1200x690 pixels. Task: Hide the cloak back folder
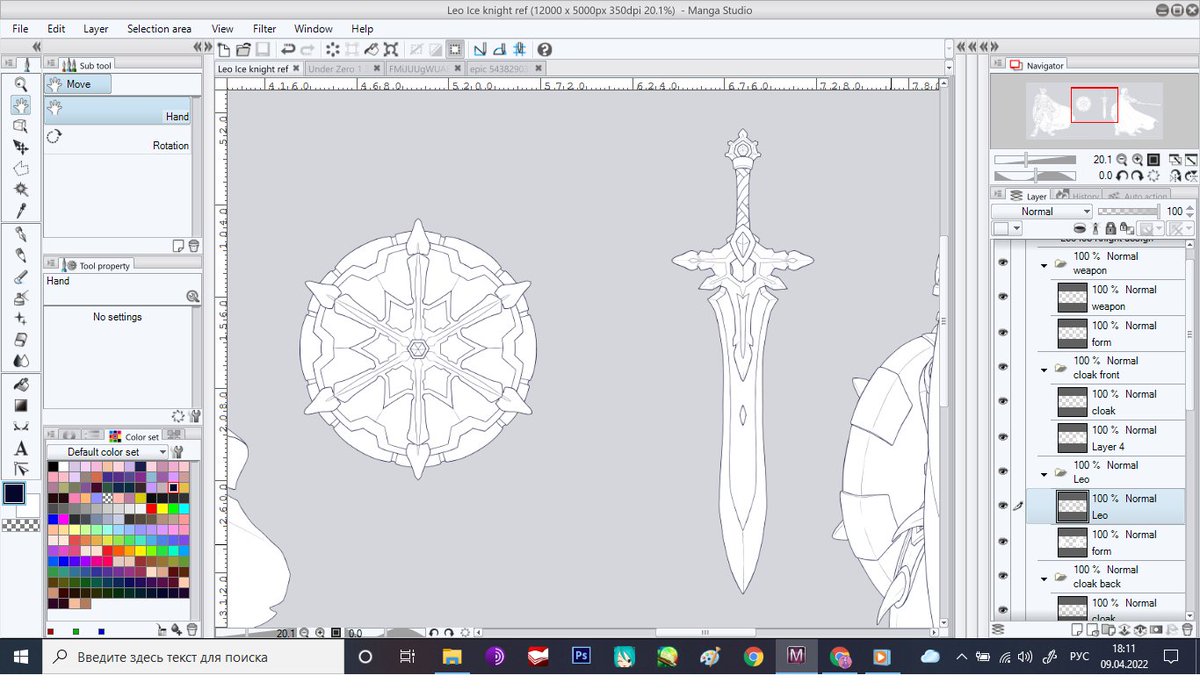(x=1003, y=576)
